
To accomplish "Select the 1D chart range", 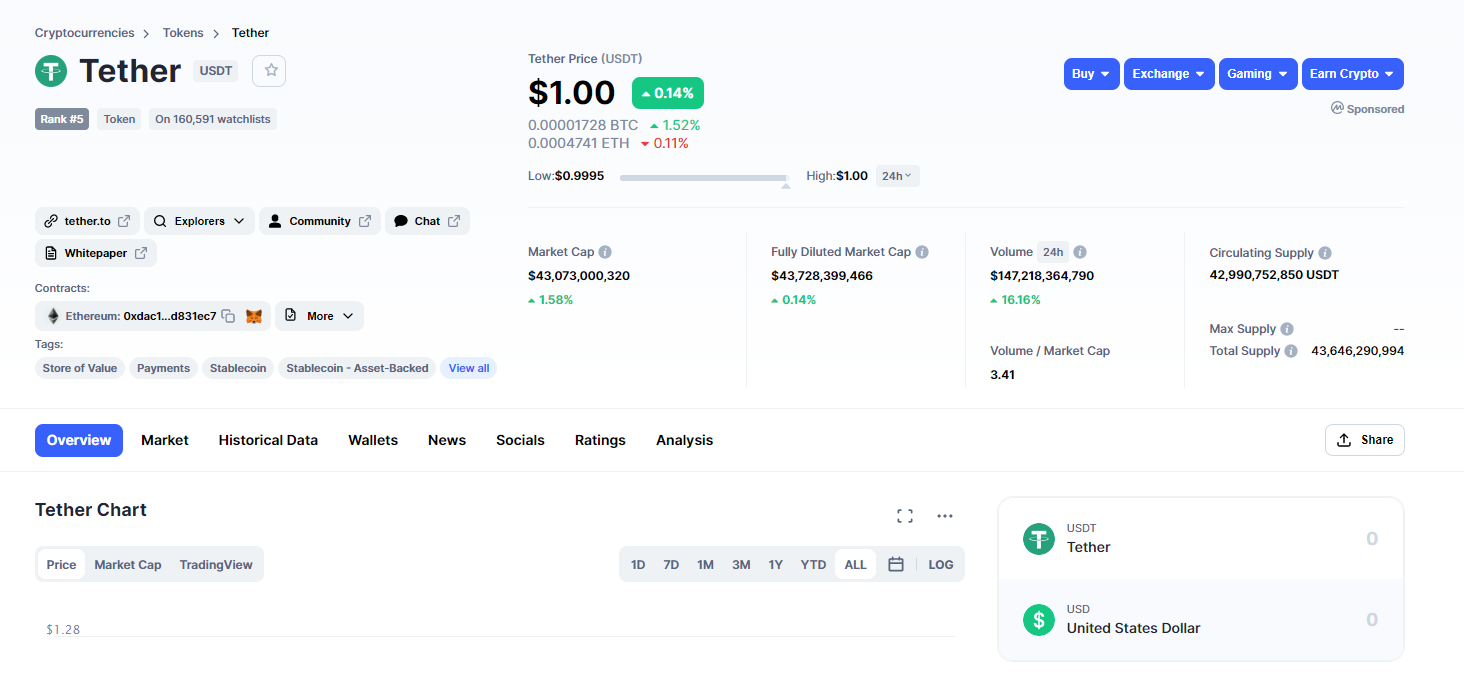I will (638, 564).
